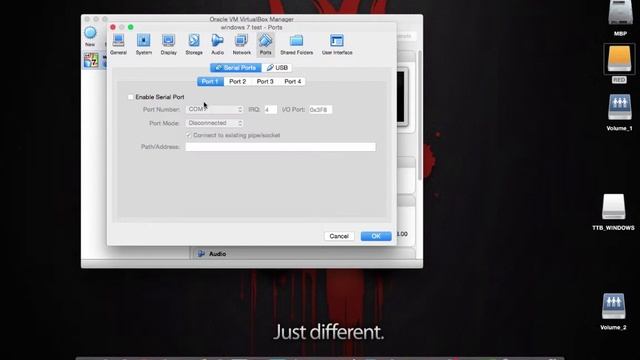The height and width of the screenshot is (360, 640).
Task: Click the IRQ input field
Action: (270, 109)
